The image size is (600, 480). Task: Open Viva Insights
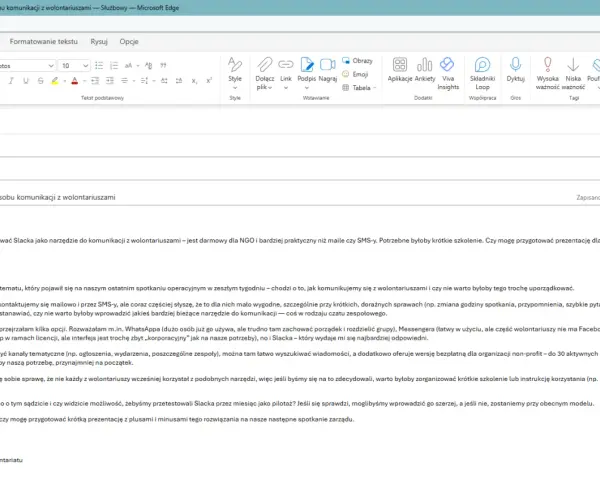448,73
